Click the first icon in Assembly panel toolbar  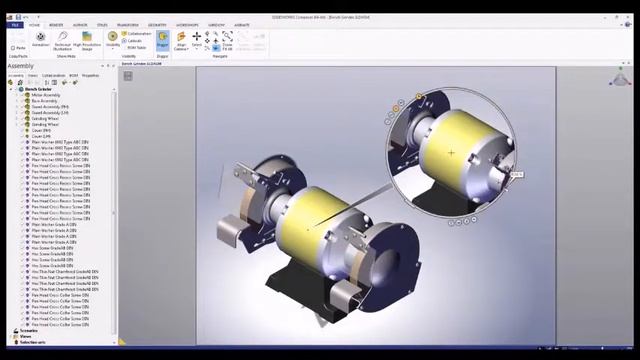click(x=11, y=82)
